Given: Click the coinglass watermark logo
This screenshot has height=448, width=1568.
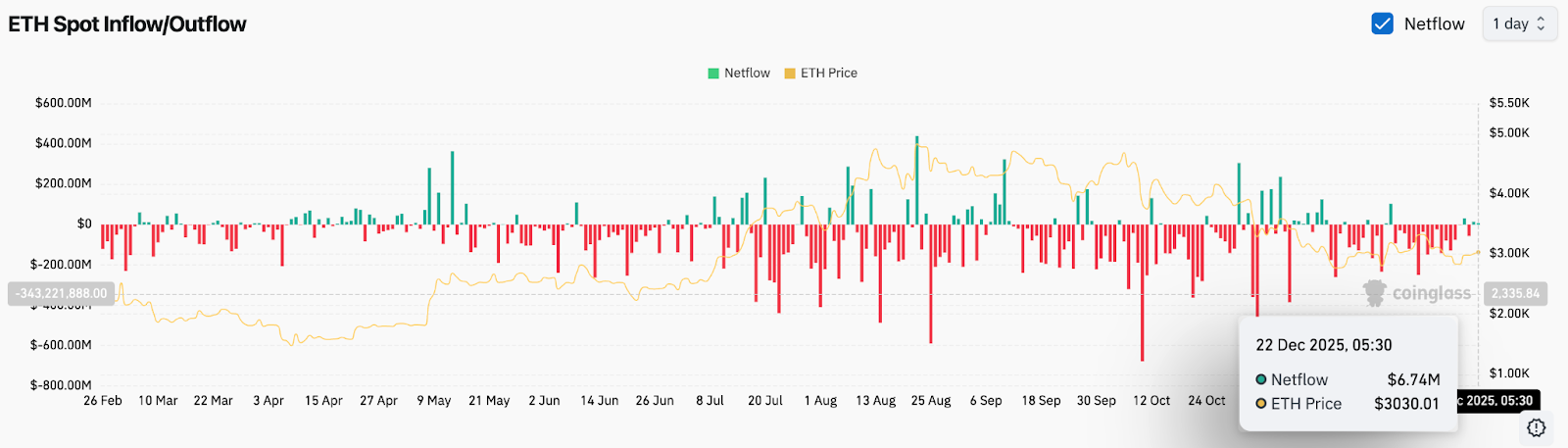Looking at the screenshot, I should pyautogui.click(x=1417, y=293).
